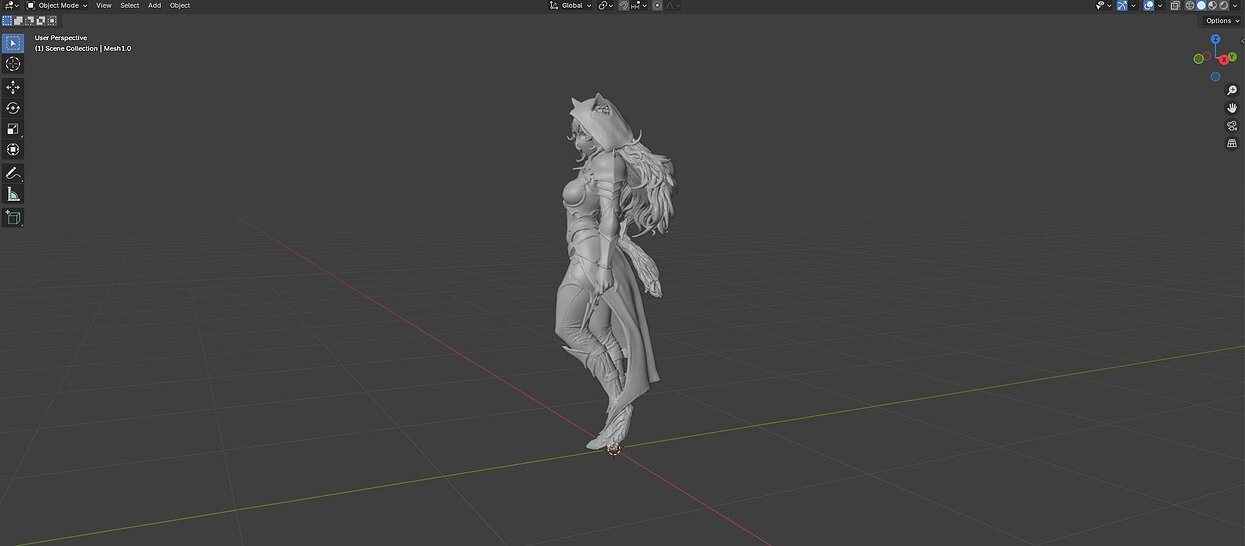
Task: Switch to wireframe shading
Action: coord(1190,5)
